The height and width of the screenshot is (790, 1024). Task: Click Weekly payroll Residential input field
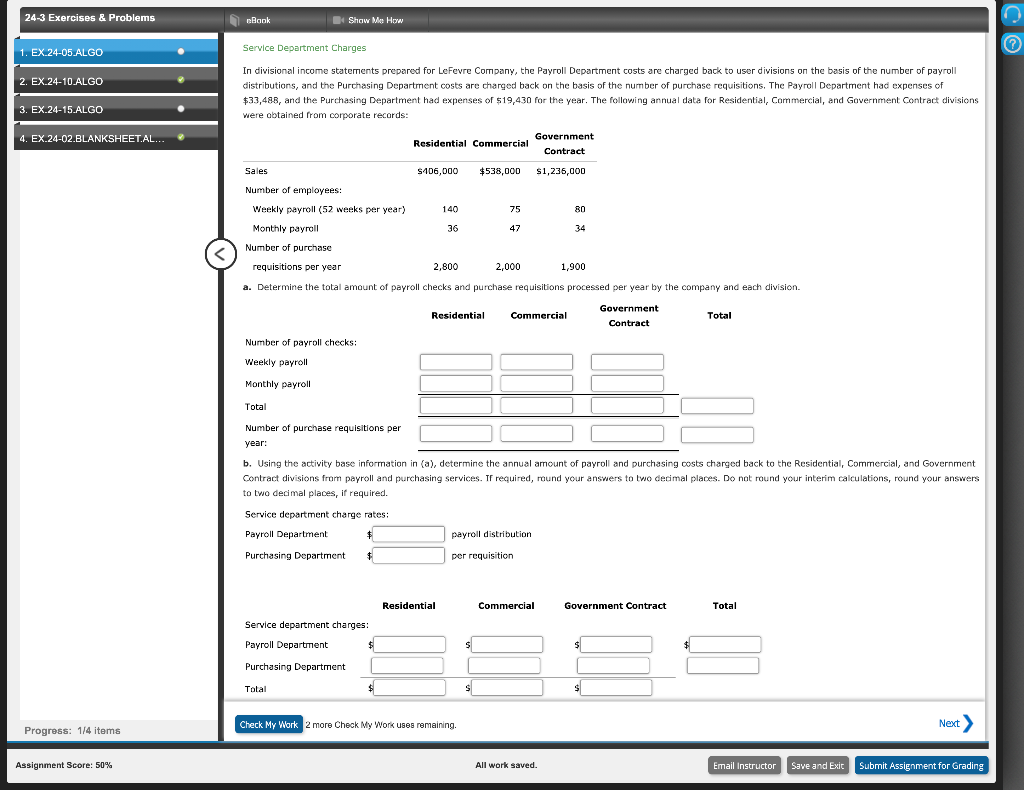456,362
